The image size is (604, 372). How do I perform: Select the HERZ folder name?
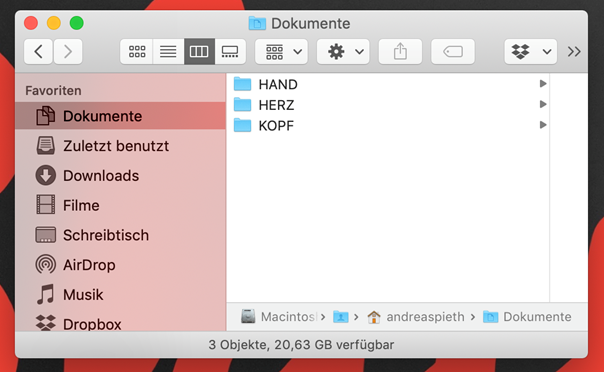(276, 105)
